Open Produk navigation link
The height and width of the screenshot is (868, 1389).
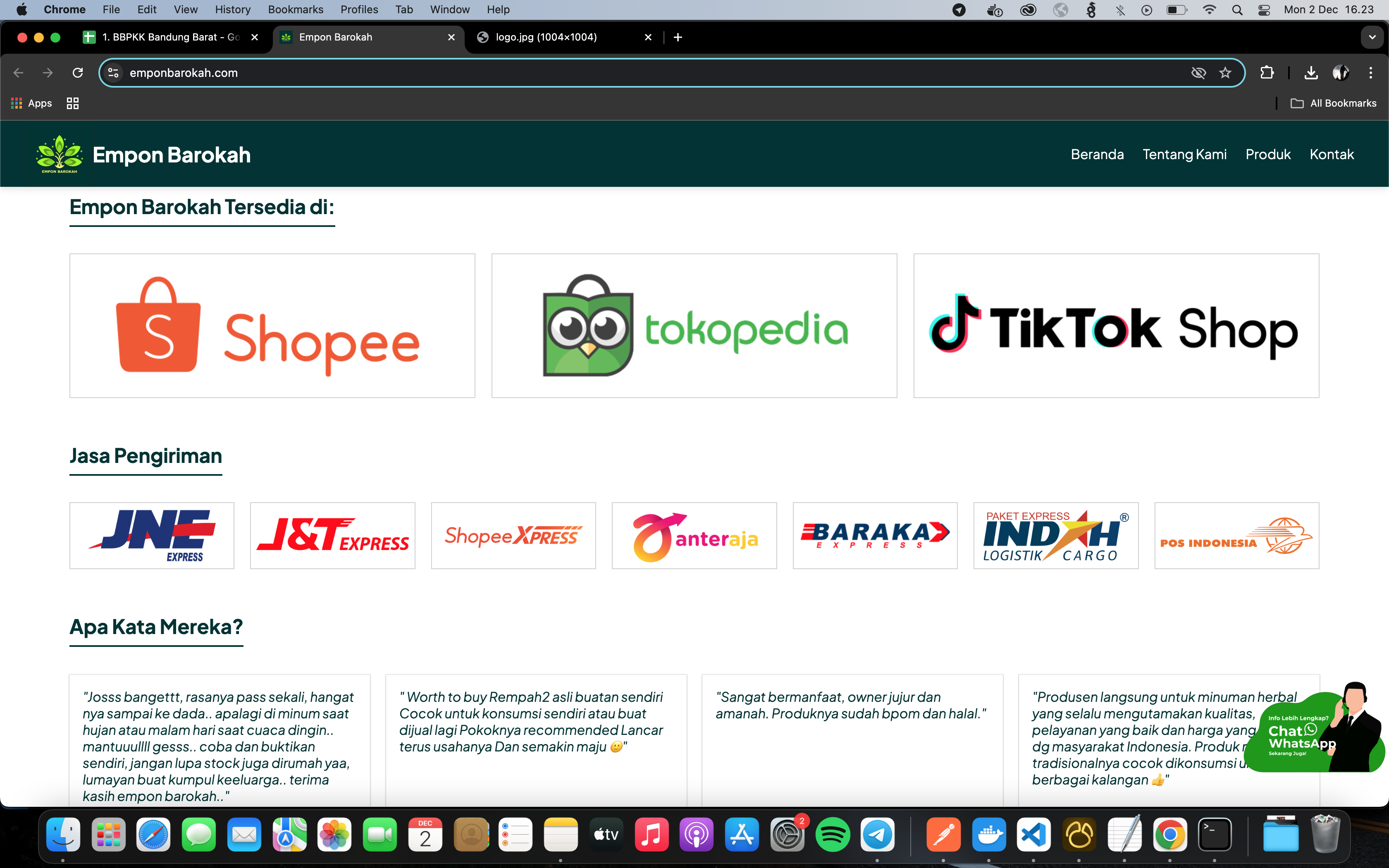pos(1268,155)
